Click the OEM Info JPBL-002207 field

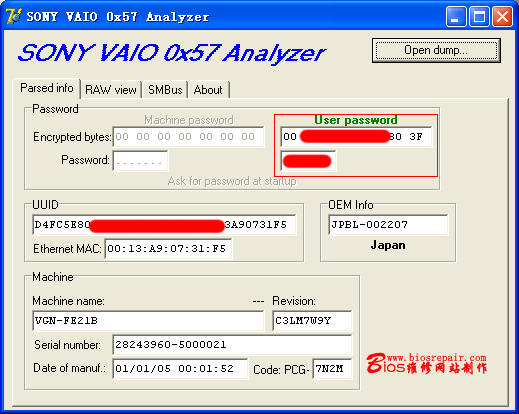click(388, 225)
